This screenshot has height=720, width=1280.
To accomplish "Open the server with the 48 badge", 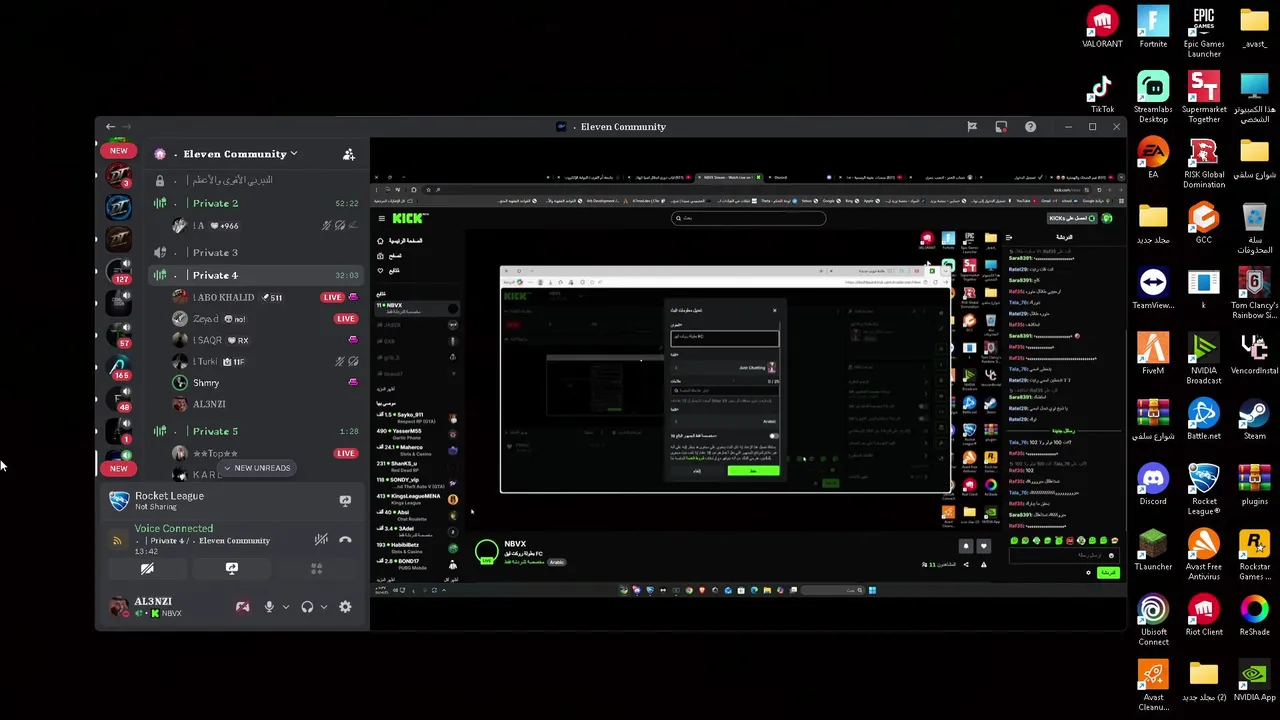I will 119,399.
